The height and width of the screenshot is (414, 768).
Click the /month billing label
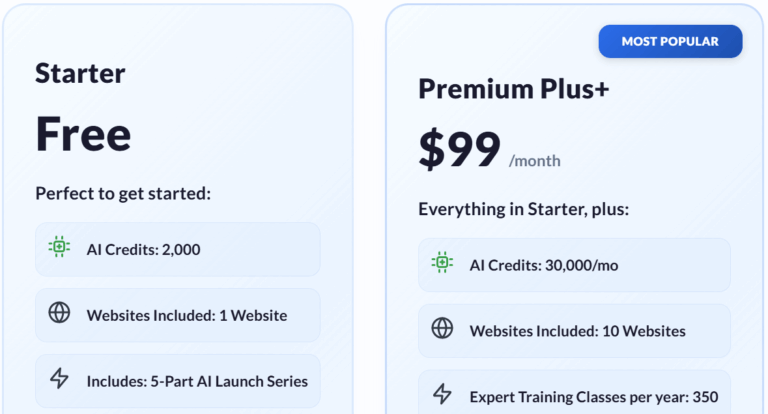point(535,160)
